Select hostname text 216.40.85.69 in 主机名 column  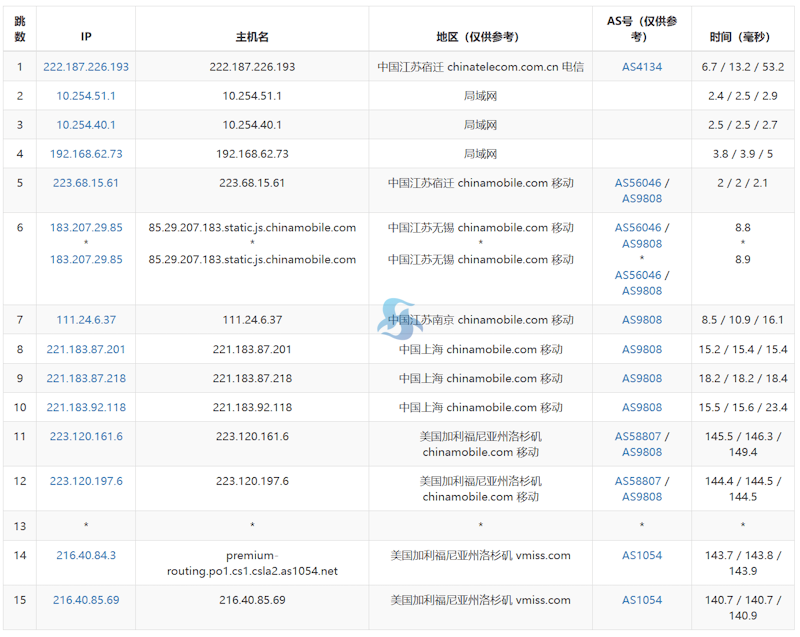pos(252,600)
